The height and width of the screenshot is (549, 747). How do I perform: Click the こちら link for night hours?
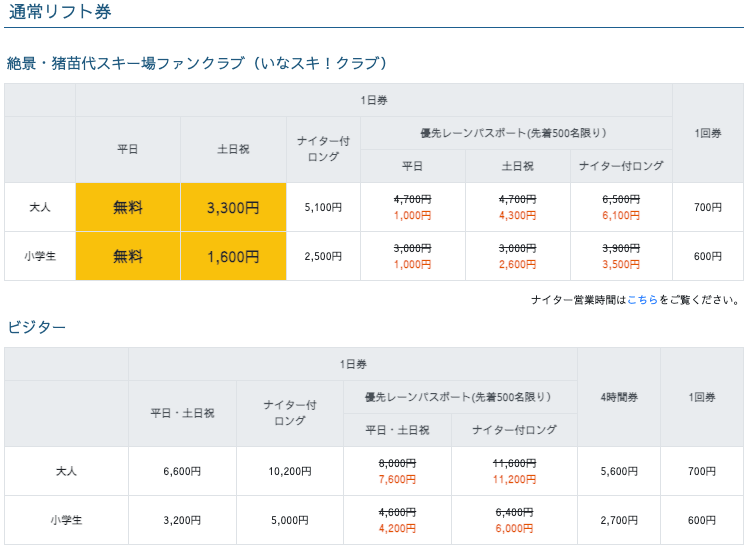click(642, 300)
